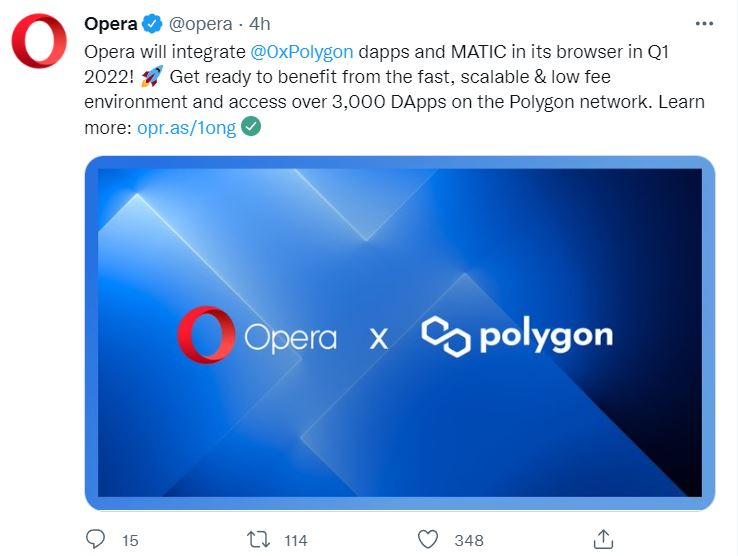Click the Opera profile avatar logo
Screen dimensions: 738x556
39,40
